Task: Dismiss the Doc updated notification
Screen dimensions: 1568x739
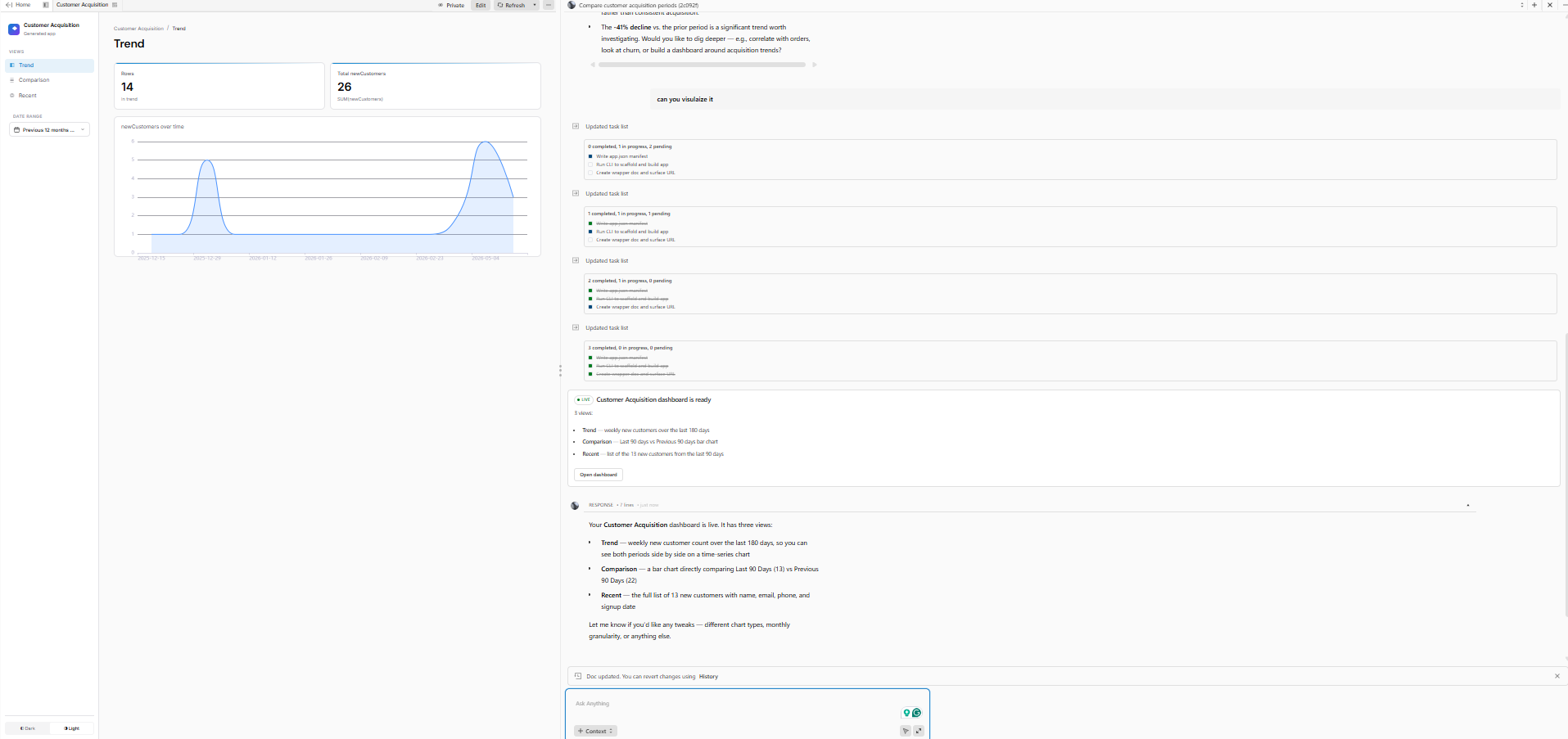Action: click(x=1557, y=676)
